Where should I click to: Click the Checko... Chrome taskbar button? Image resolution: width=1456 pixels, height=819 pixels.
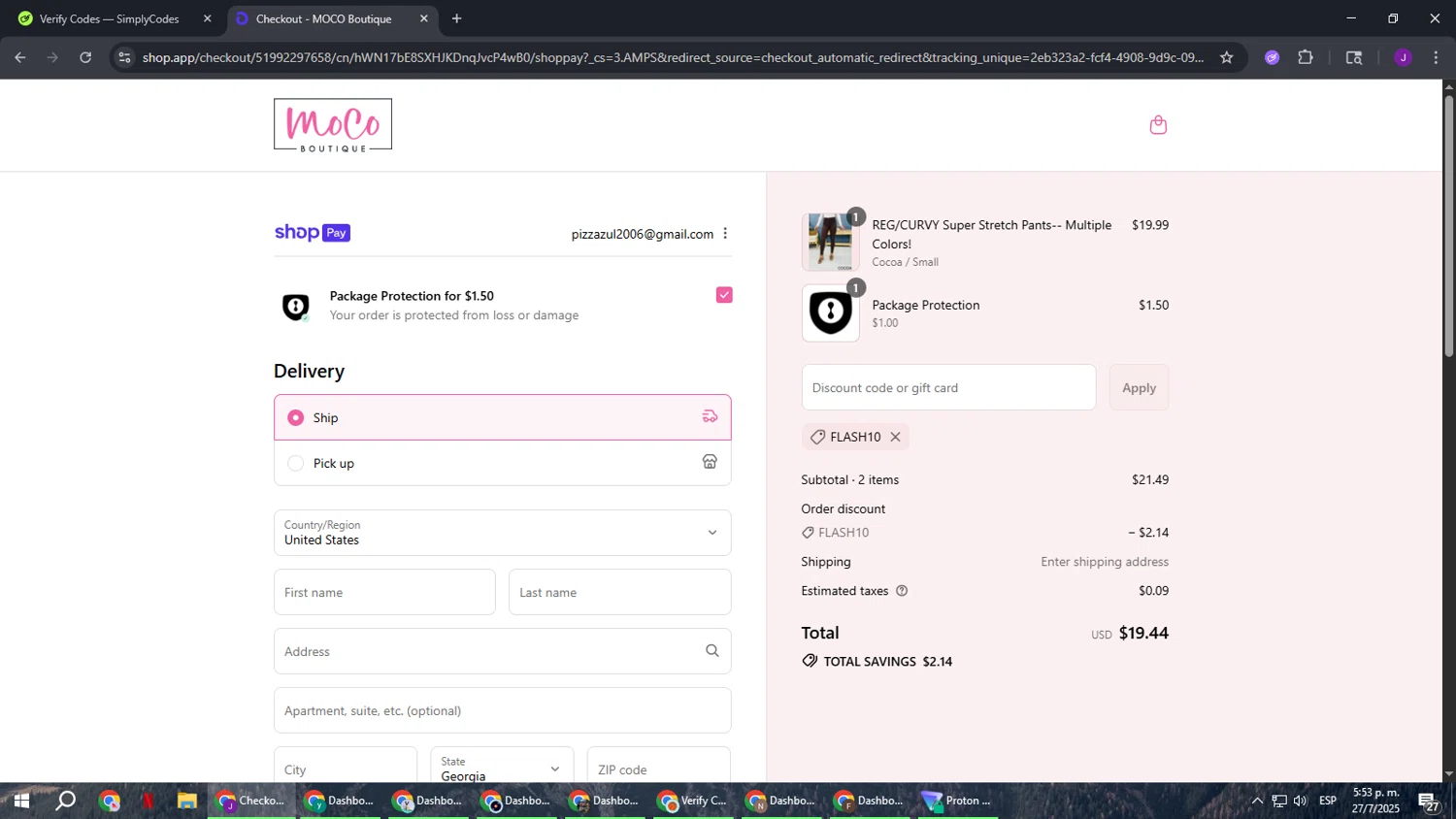[x=250, y=801]
